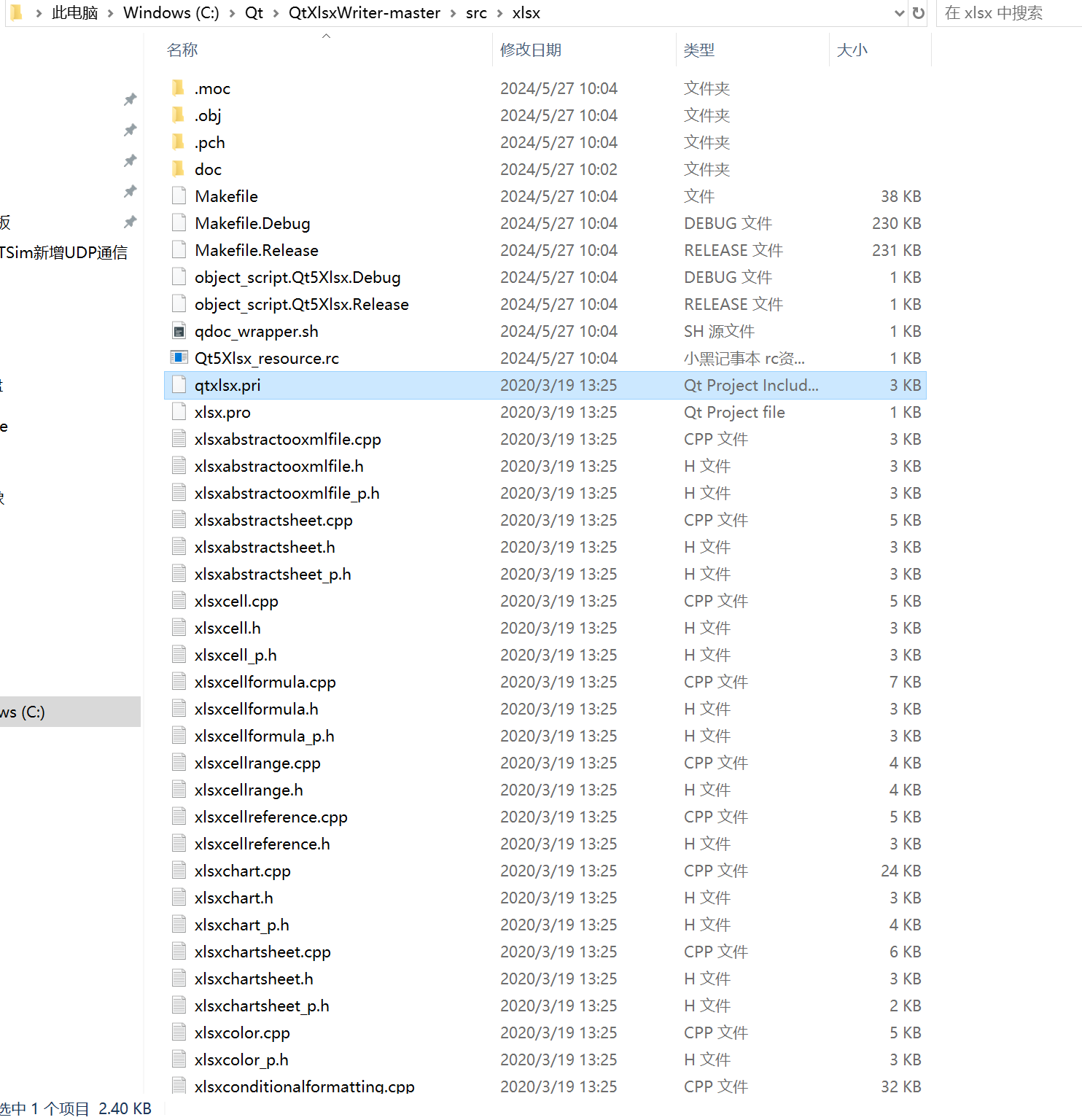
Task: Select the xlsxcell.h file name
Action: pos(227,628)
